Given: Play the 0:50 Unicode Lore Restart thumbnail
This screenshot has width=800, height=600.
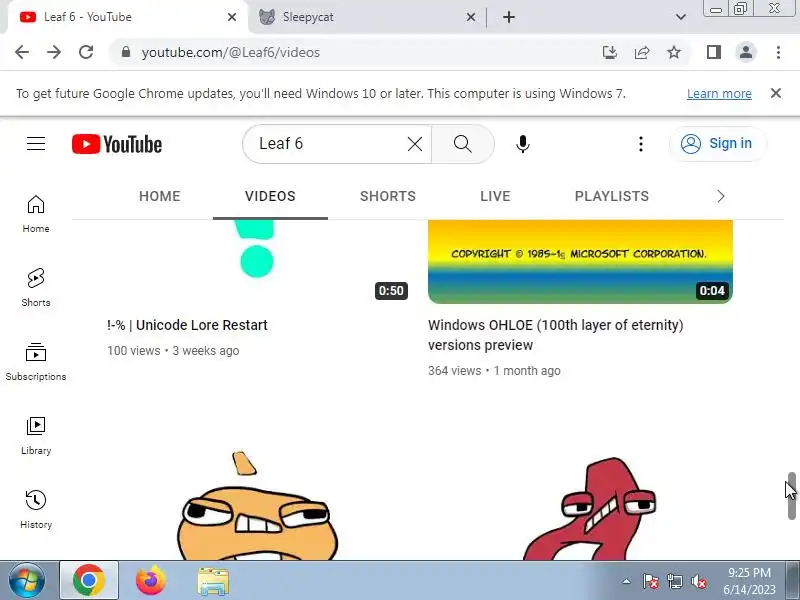Looking at the screenshot, I should coord(259,262).
